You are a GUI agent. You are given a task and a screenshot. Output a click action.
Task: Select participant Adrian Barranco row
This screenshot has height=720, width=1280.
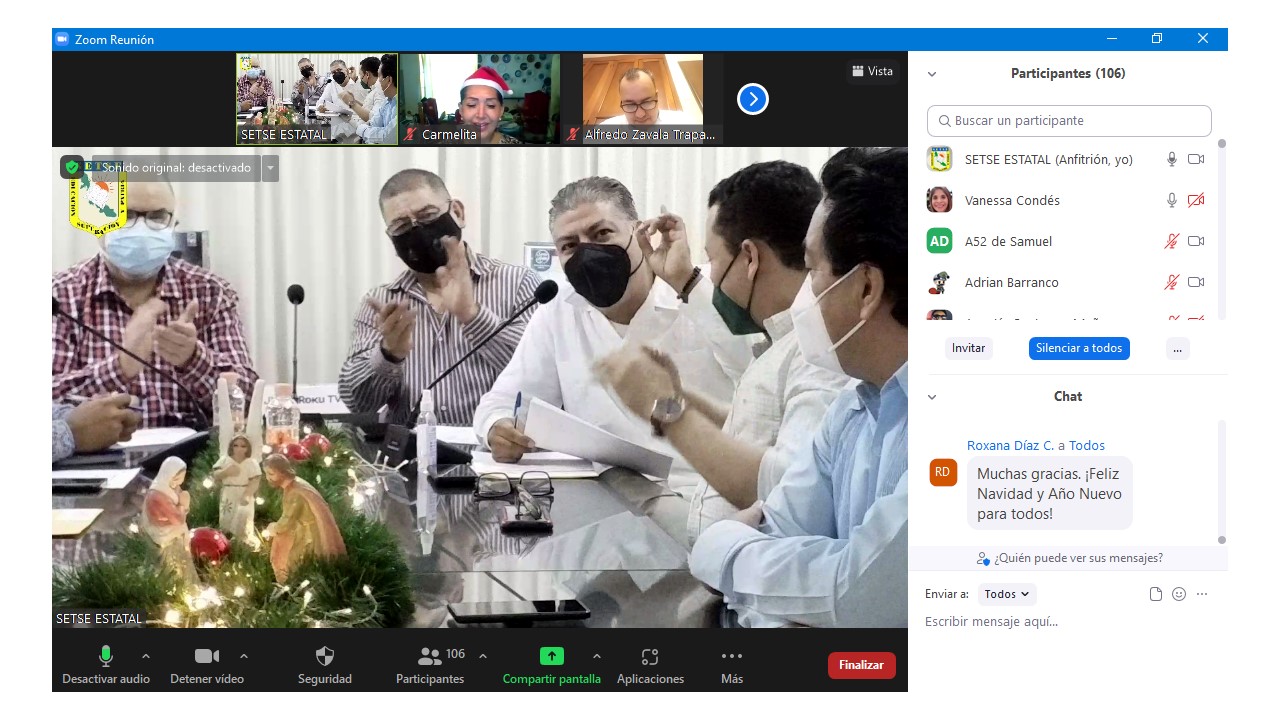1067,282
